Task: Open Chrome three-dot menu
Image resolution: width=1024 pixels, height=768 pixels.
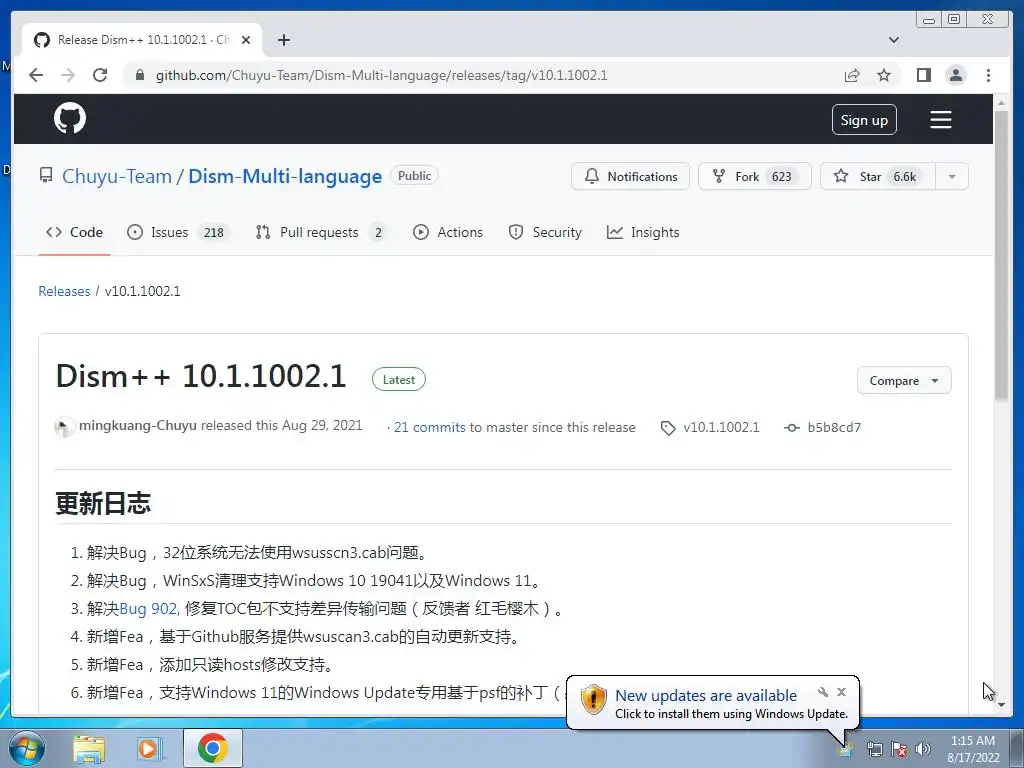Action: pos(988,75)
